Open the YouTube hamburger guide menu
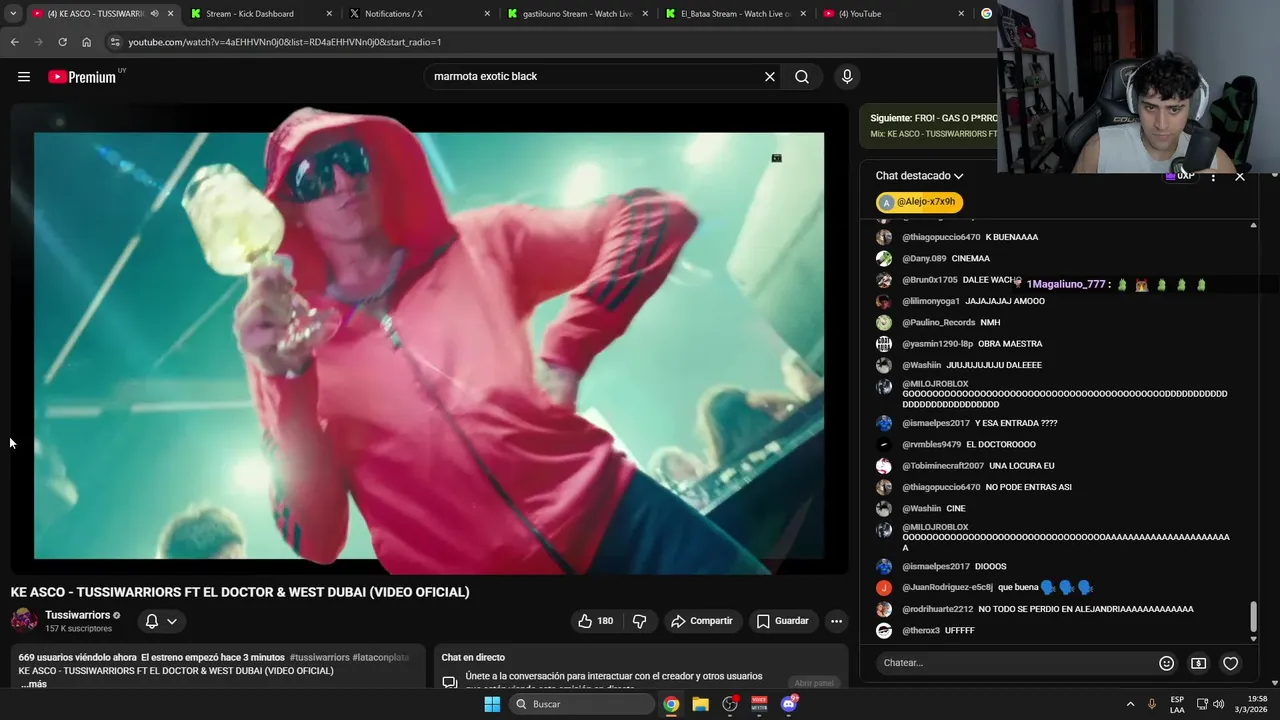The image size is (1280, 720). coord(24,77)
